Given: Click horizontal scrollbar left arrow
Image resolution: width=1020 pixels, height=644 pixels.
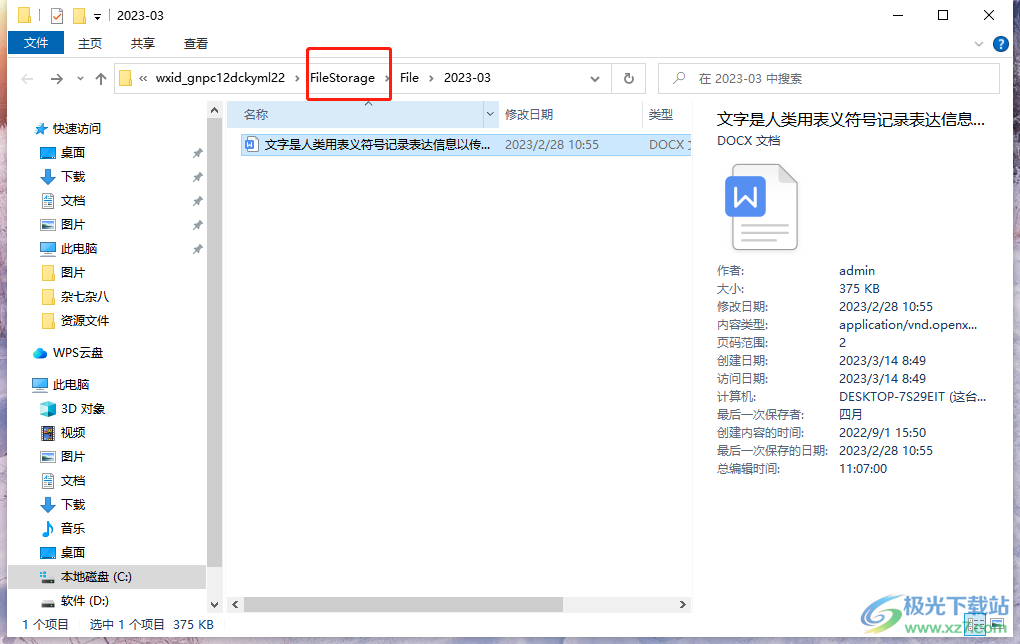Looking at the screenshot, I should coord(235,605).
